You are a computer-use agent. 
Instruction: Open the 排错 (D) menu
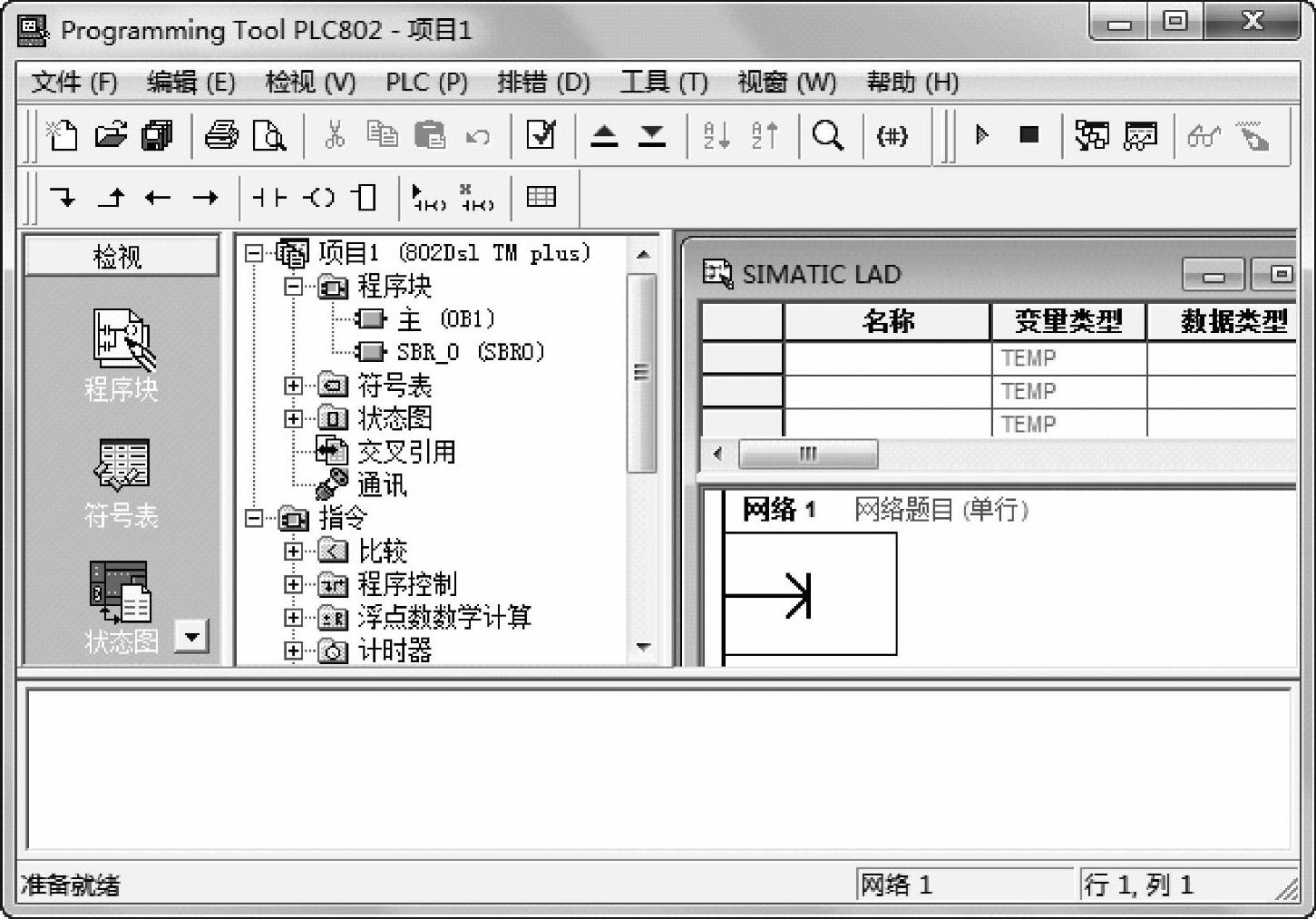tap(544, 83)
